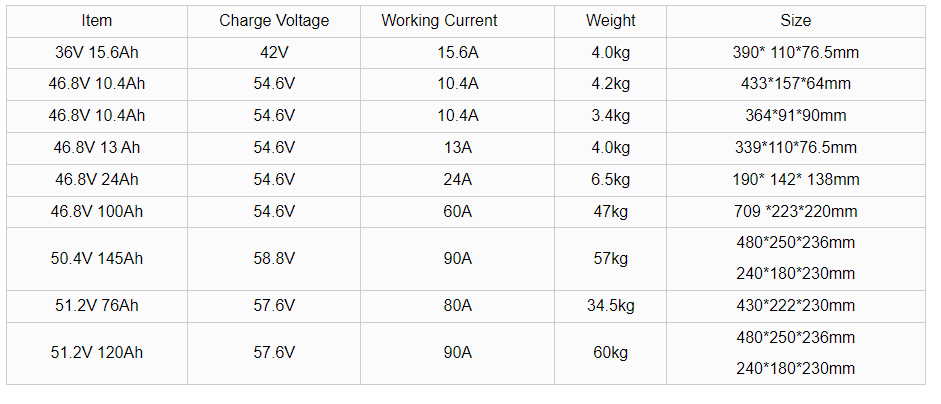This screenshot has width=941, height=404.
Task: Click the 46.8V 13 Ah item cell
Action: [97, 148]
